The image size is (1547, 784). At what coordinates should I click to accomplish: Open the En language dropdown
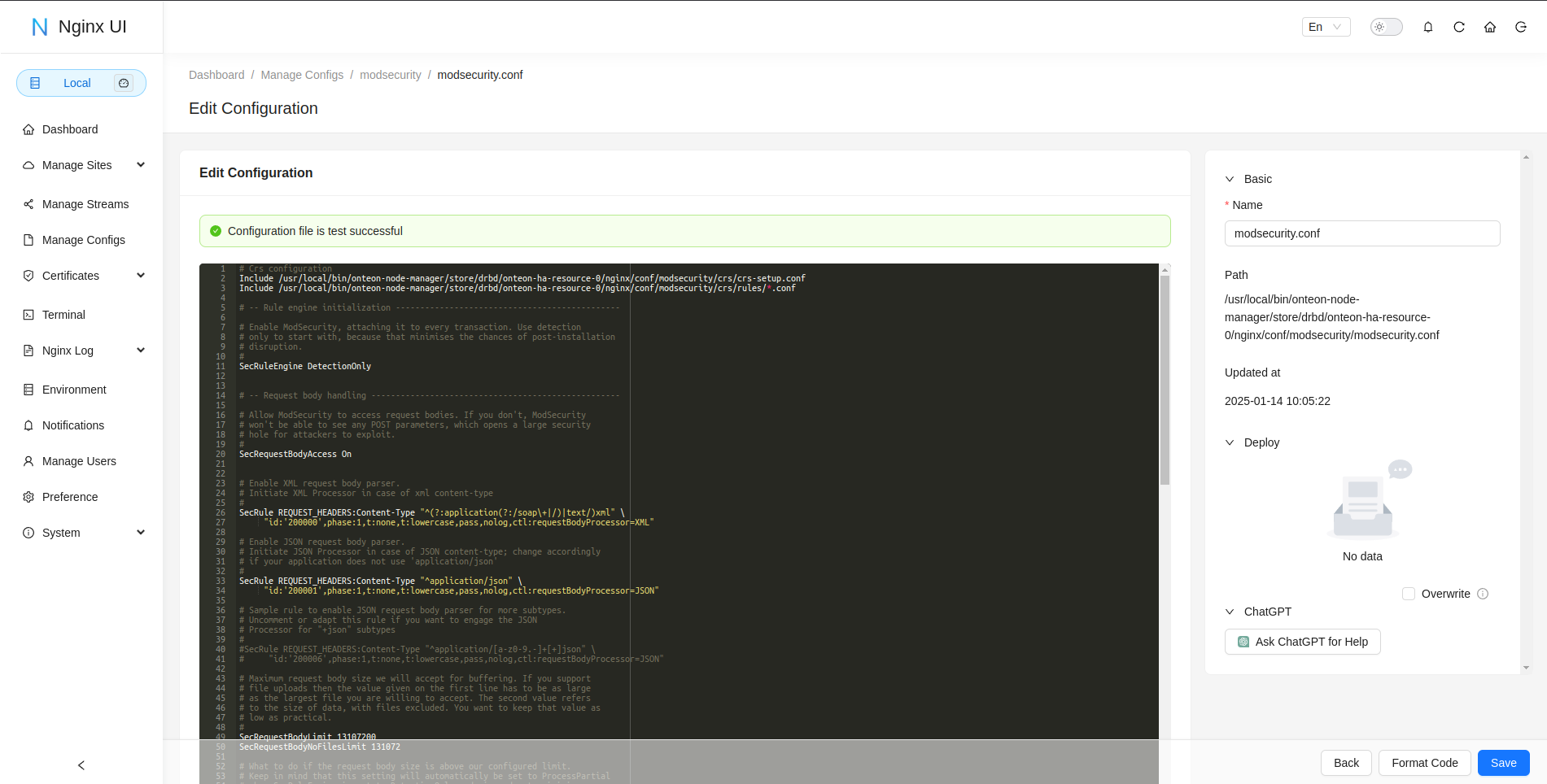(1325, 27)
